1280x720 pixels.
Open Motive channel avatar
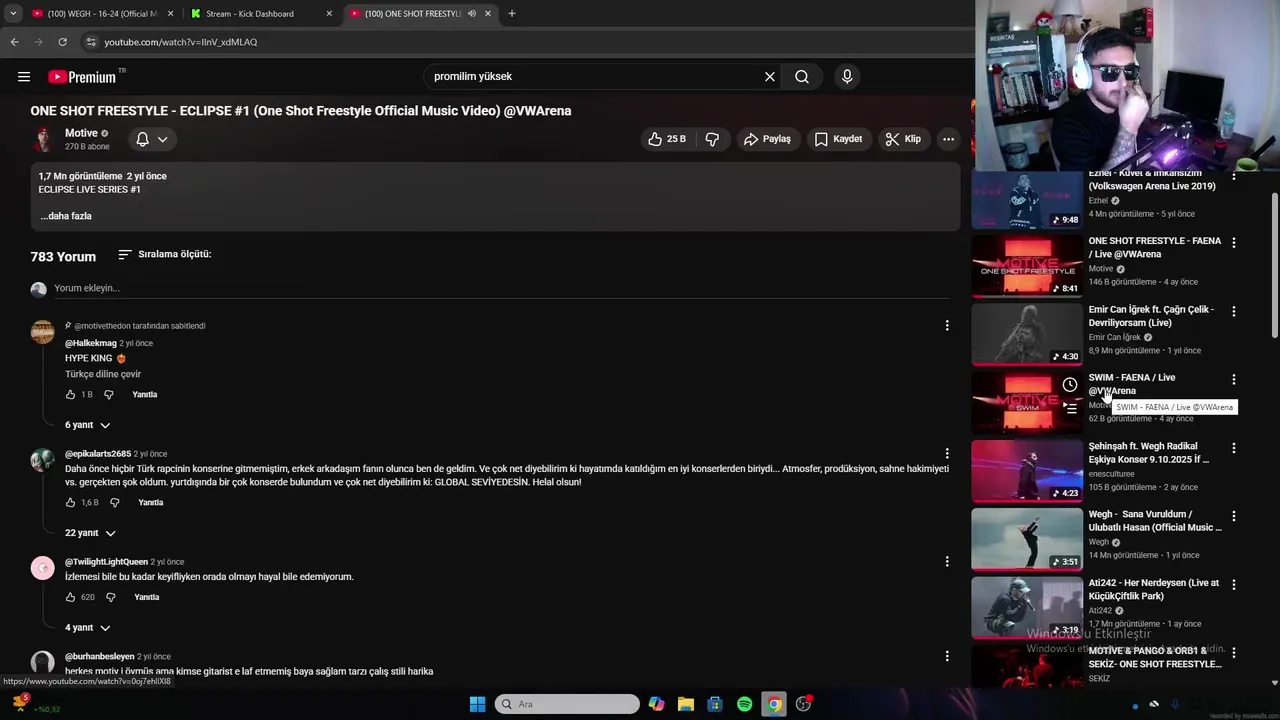[43, 139]
